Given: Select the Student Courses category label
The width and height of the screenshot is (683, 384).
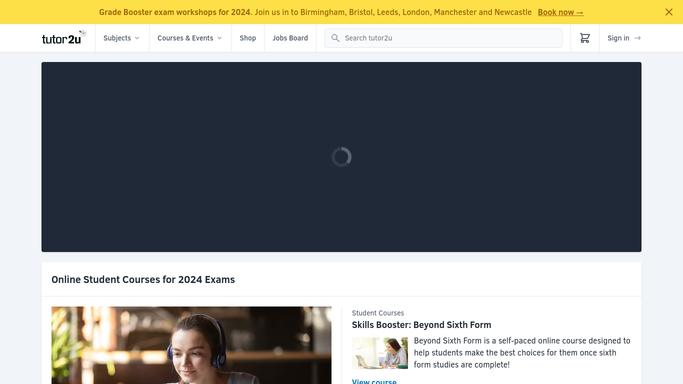Looking at the screenshot, I should tap(378, 313).
